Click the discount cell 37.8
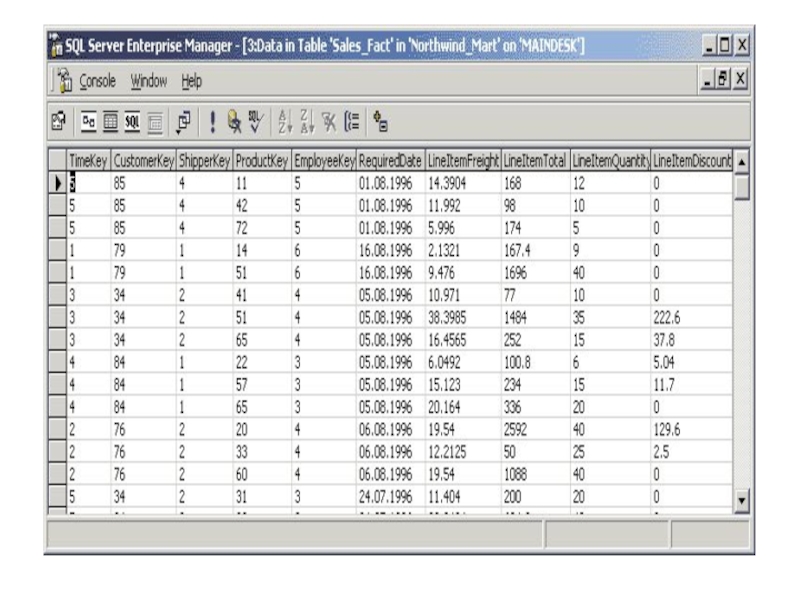The image size is (800, 600). coord(691,340)
